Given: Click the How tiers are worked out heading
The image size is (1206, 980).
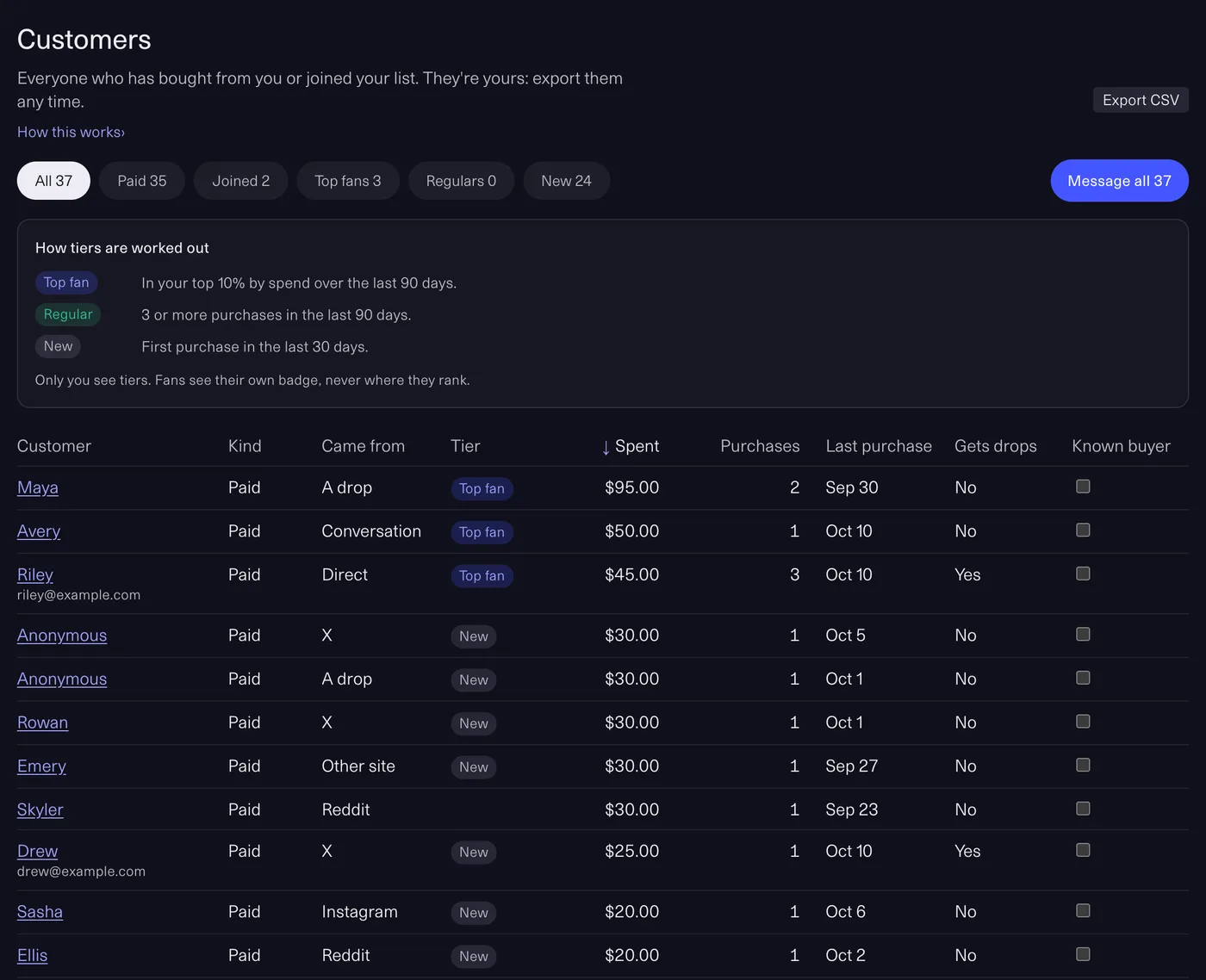Looking at the screenshot, I should [x=121, y=248].
